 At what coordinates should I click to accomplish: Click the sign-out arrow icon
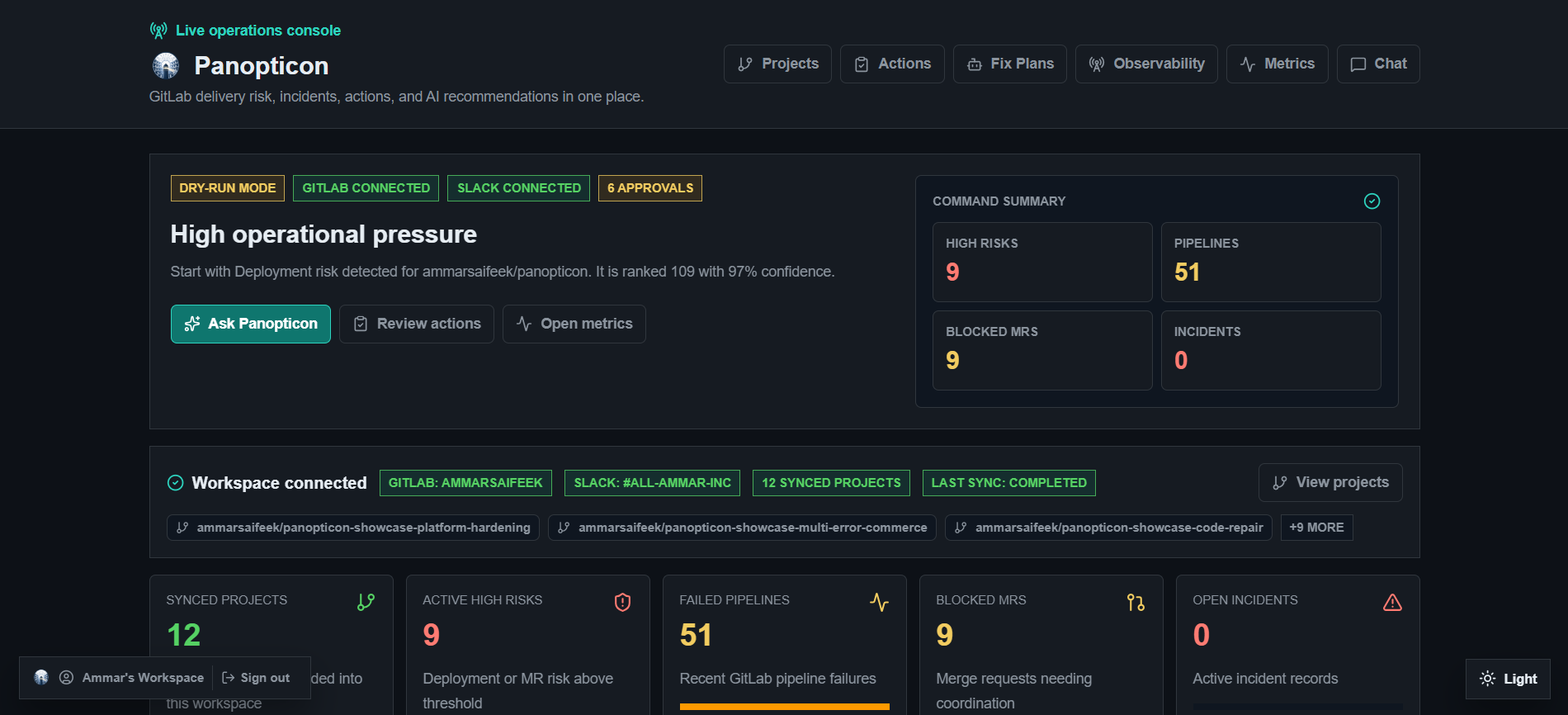pyautogui.click(x=229, y=678)
